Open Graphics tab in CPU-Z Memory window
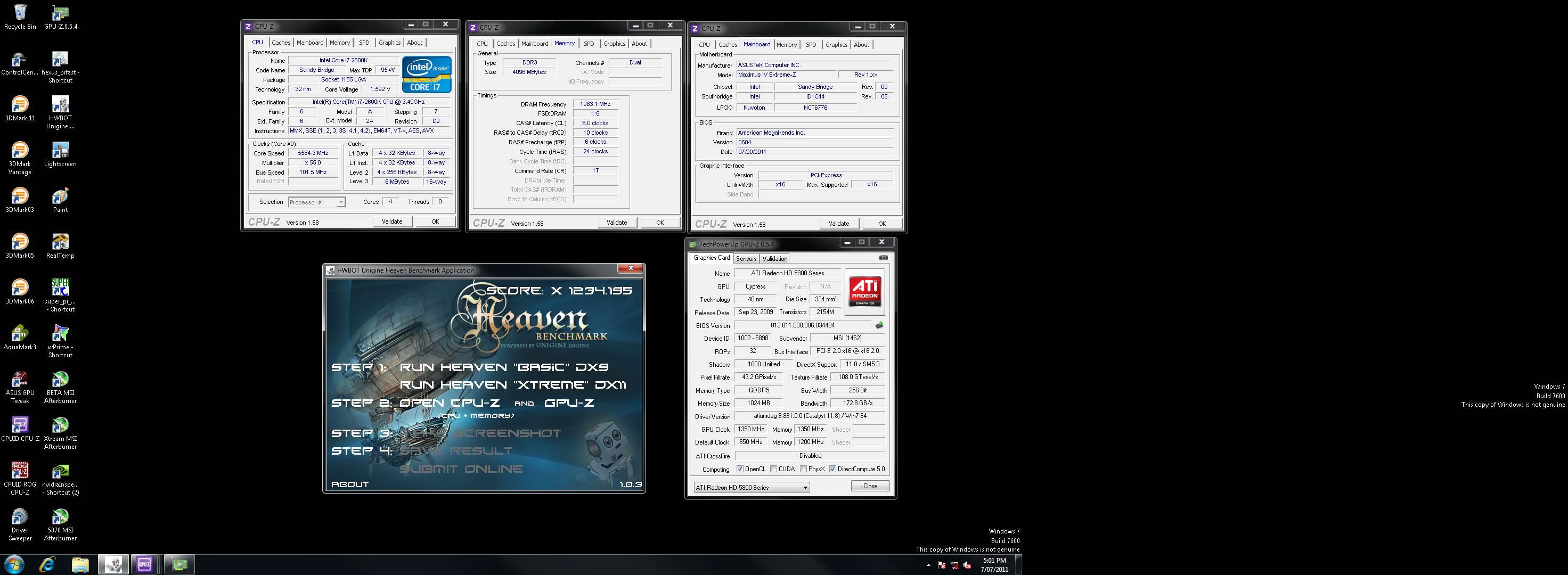This screenshot has height=575, width=1568. (x=614, y=44)
